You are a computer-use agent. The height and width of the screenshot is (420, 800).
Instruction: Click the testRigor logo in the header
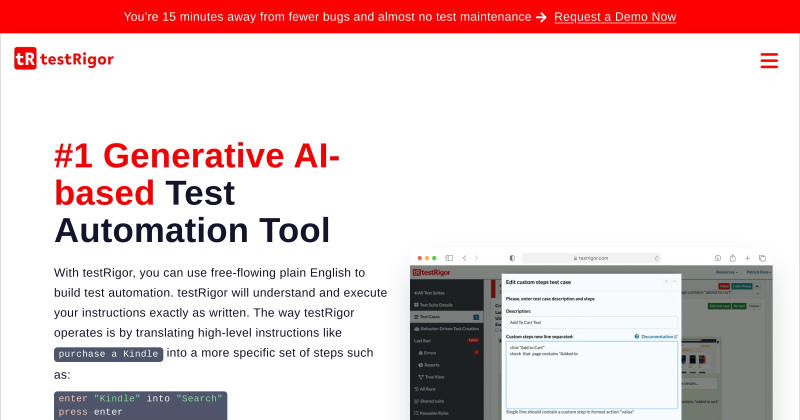point(64,59)
